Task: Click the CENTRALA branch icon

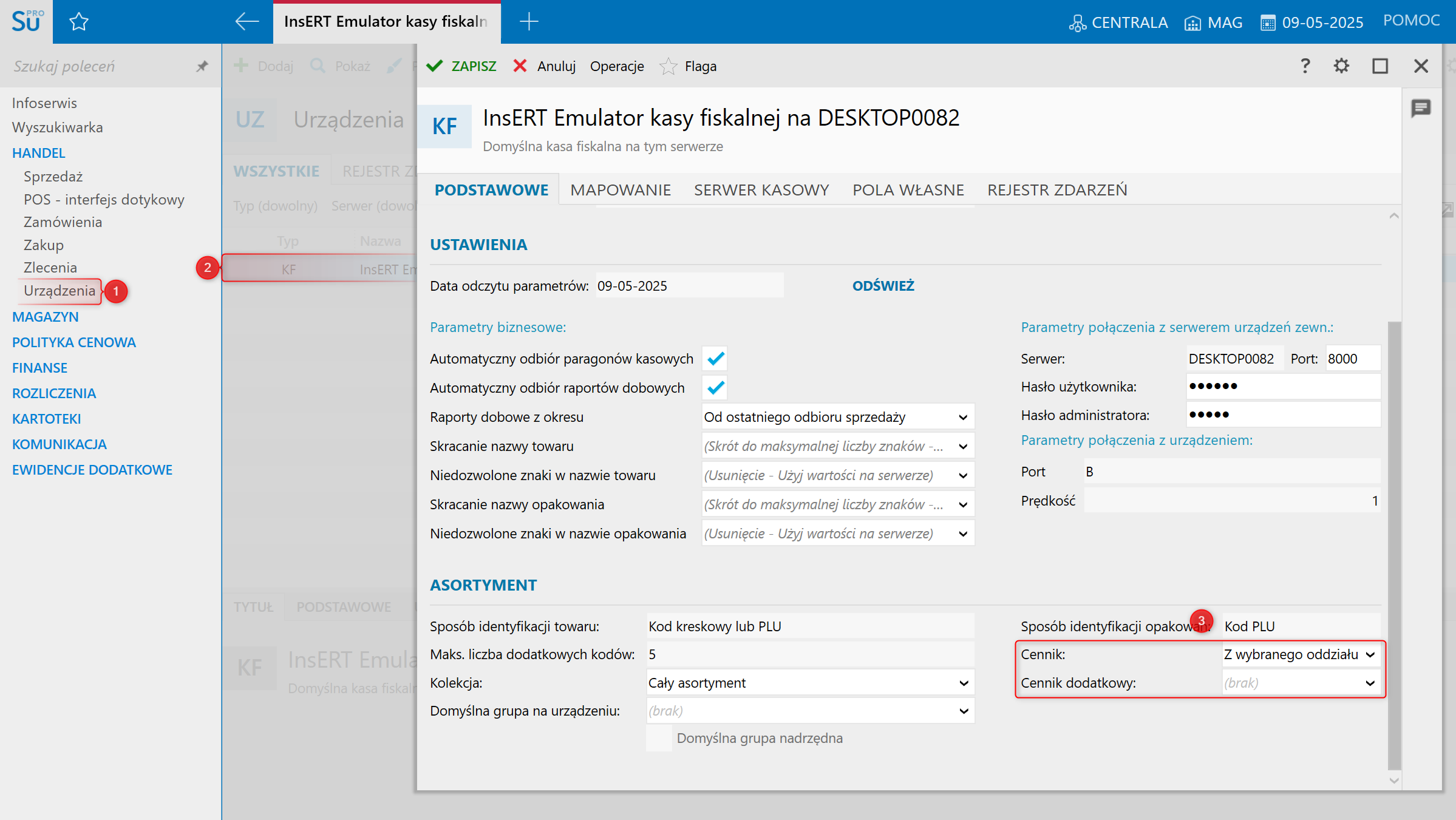Action: [x=1077, y=23]
